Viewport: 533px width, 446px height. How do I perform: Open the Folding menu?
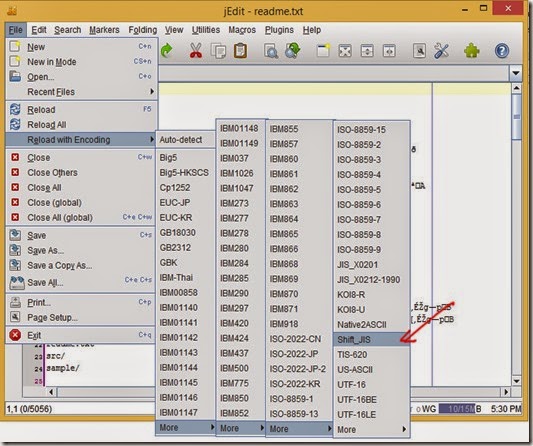coord(143,30)
